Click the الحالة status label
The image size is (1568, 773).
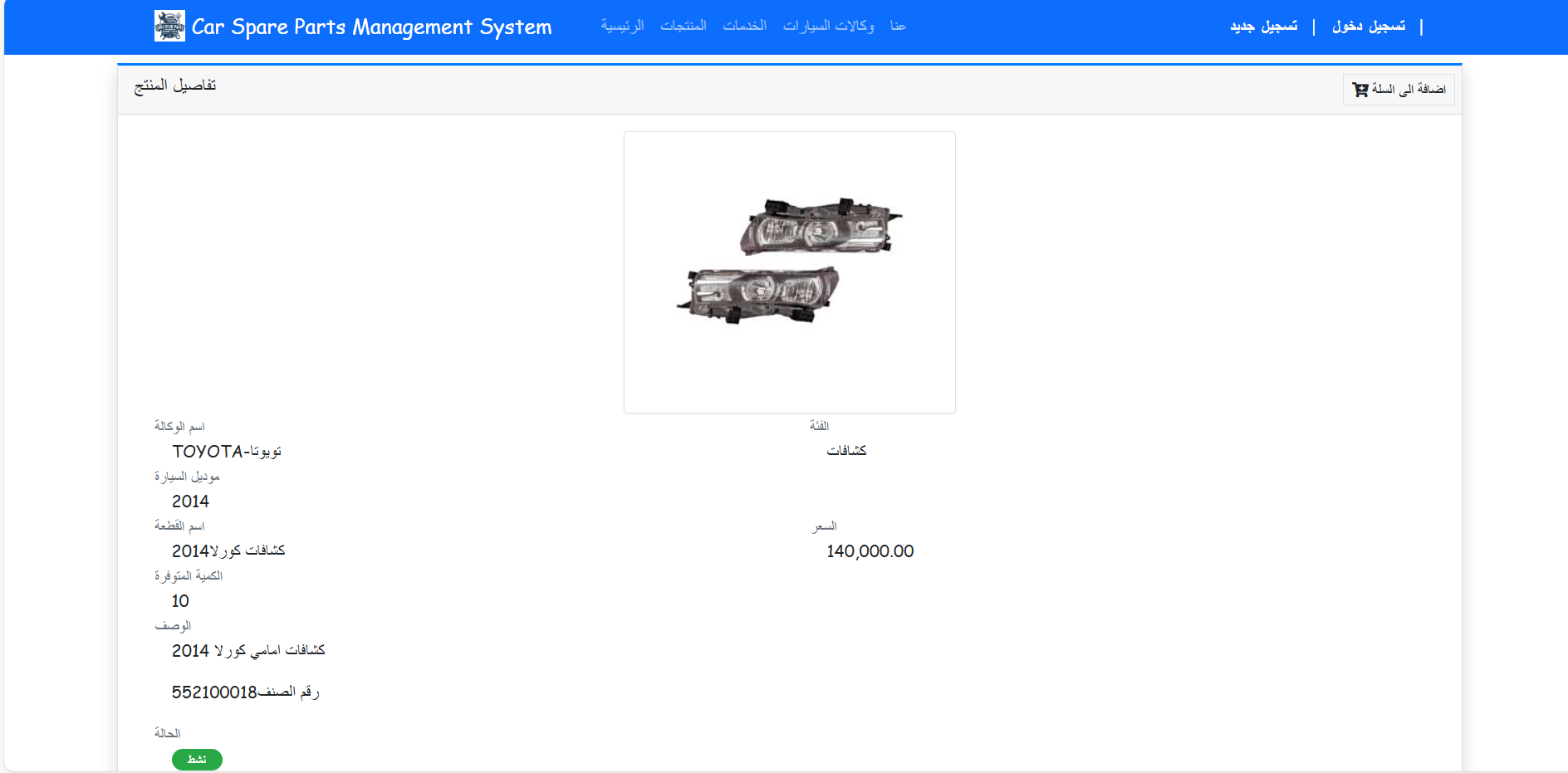click(167, 733)
